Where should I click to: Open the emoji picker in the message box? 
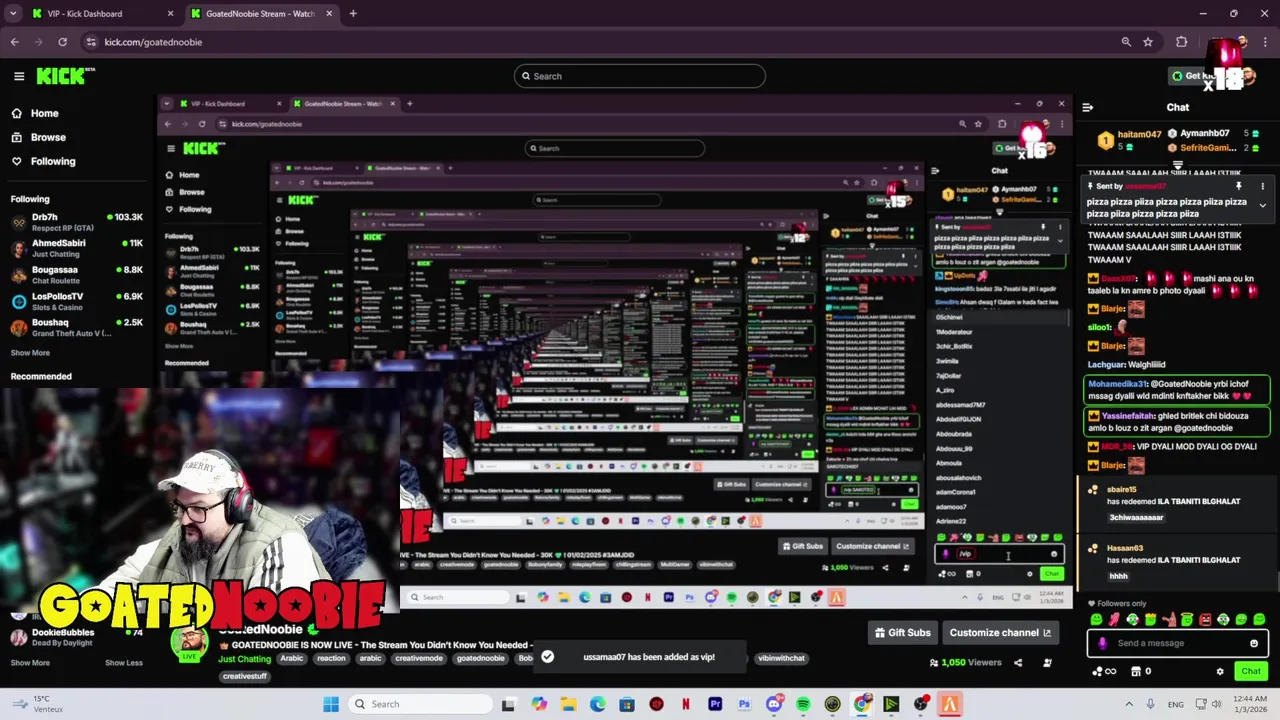tap(1254, 643)
